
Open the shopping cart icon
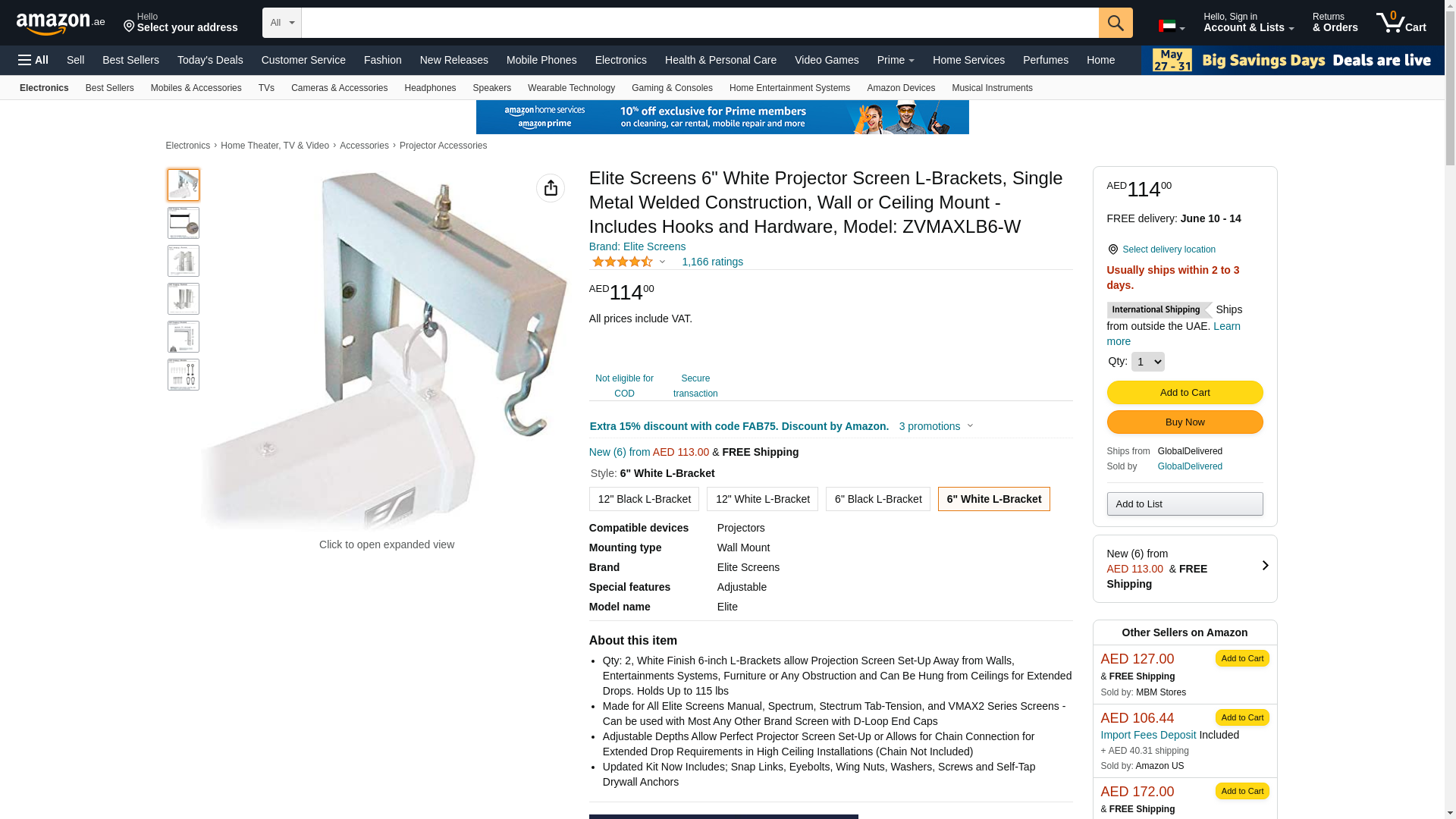click(x=1401, y=23)
